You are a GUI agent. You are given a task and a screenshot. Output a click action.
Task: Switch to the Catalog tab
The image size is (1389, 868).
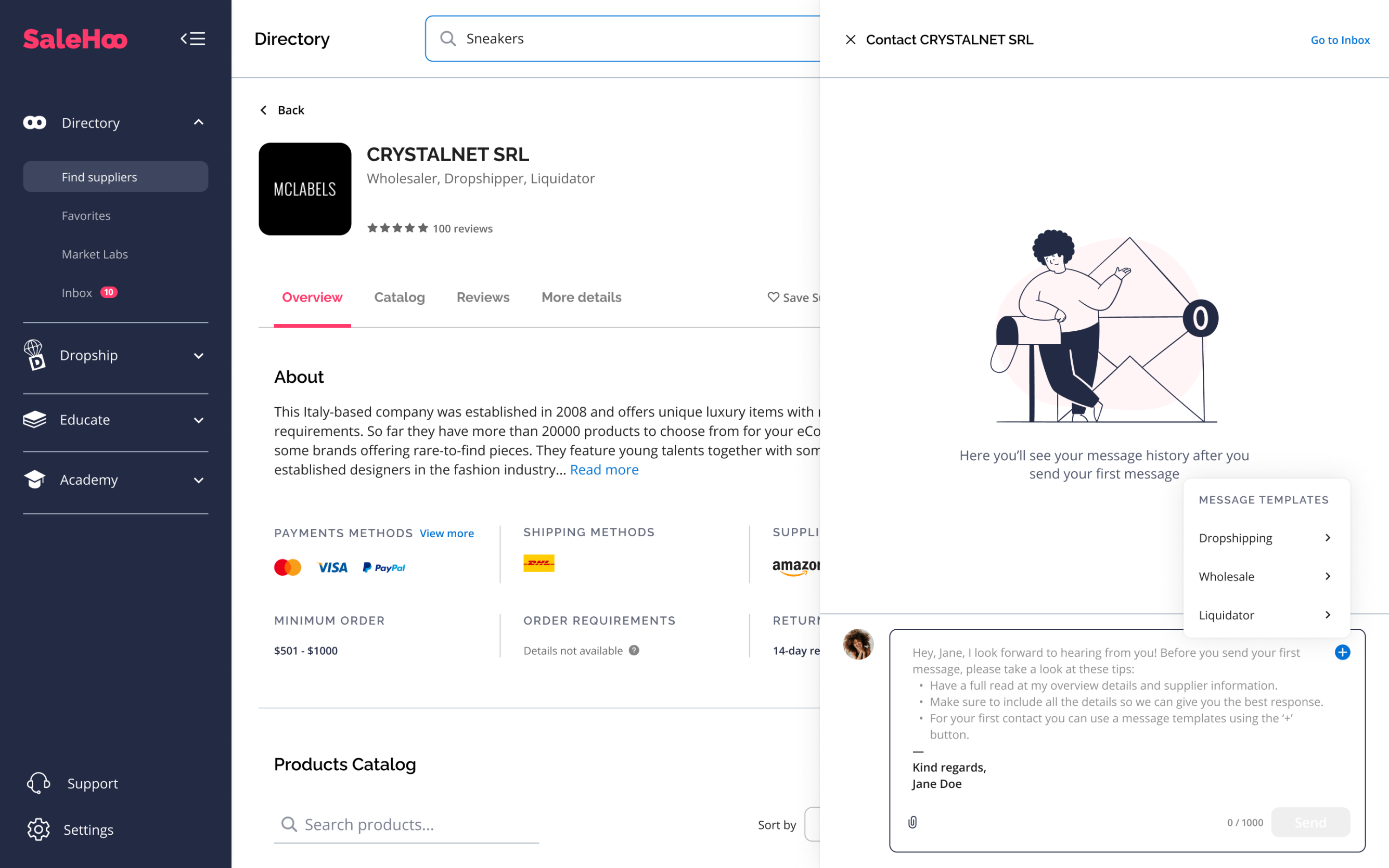point(399,297)
